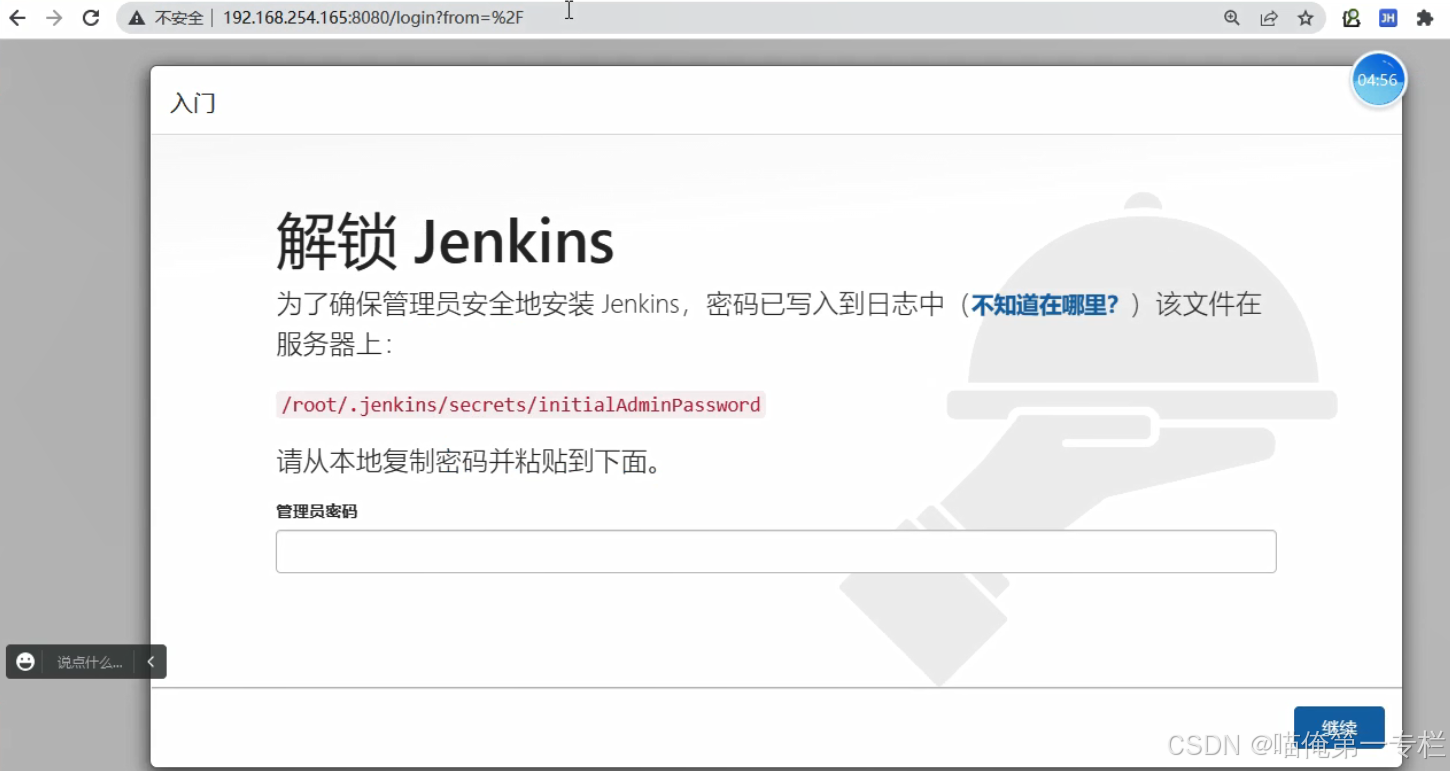Collapse the chat widget with arrow
This screenshot has width=1450, height=771.
(151, 662)
